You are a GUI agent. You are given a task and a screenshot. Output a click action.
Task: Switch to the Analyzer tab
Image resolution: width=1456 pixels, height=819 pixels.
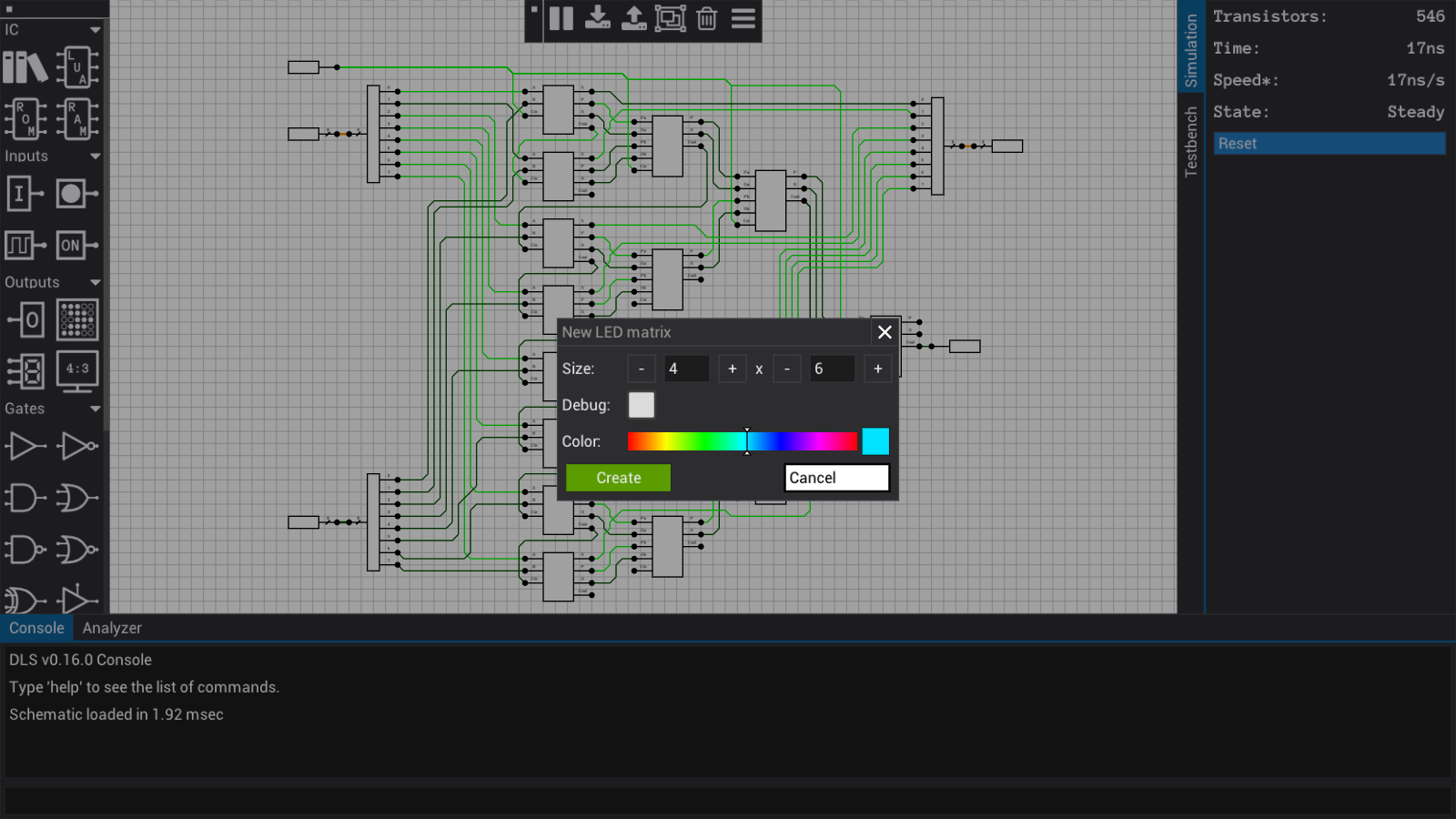(x=112, y=628)
